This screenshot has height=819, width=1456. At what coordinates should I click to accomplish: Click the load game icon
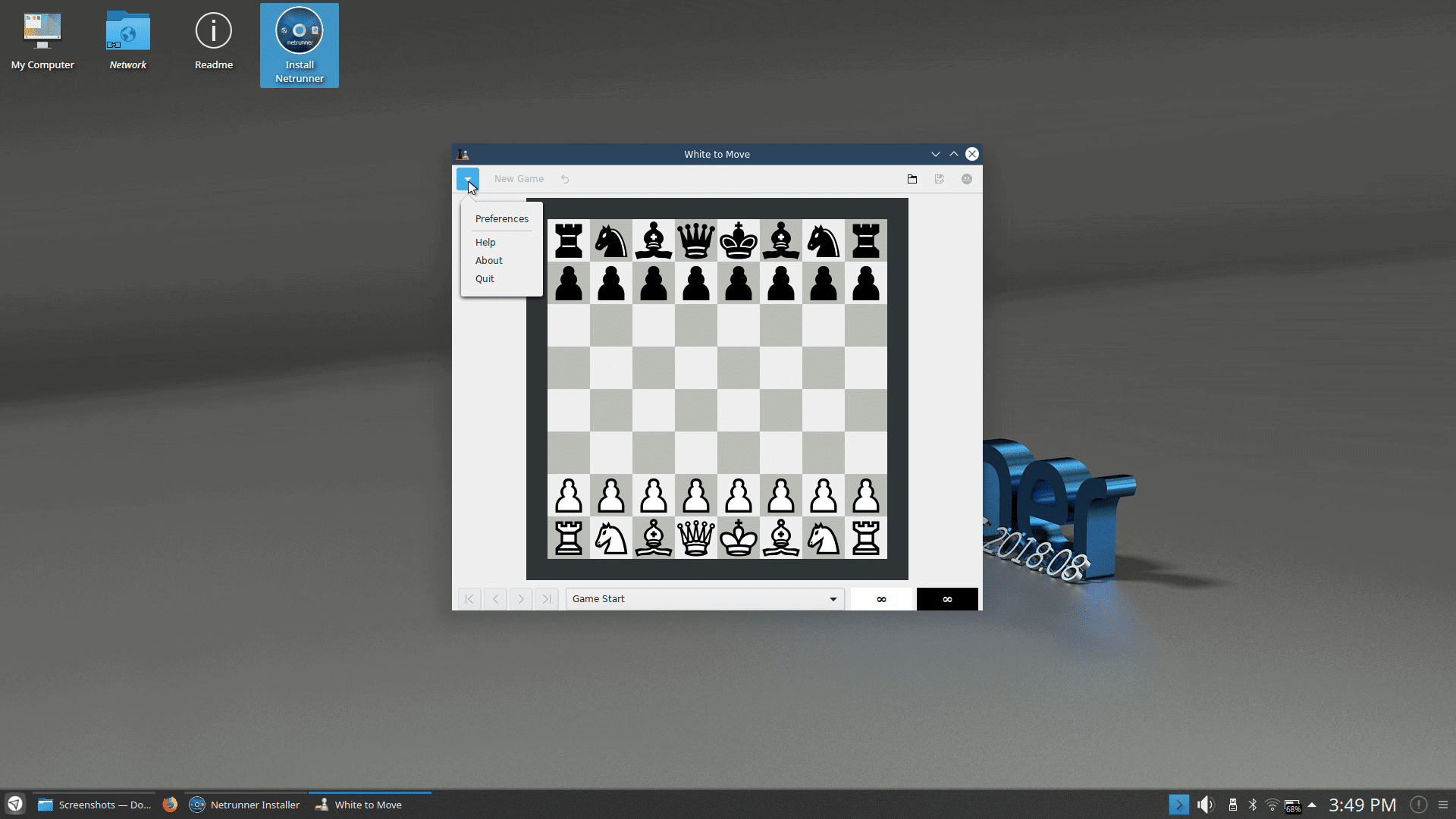(x=912, y=178)
